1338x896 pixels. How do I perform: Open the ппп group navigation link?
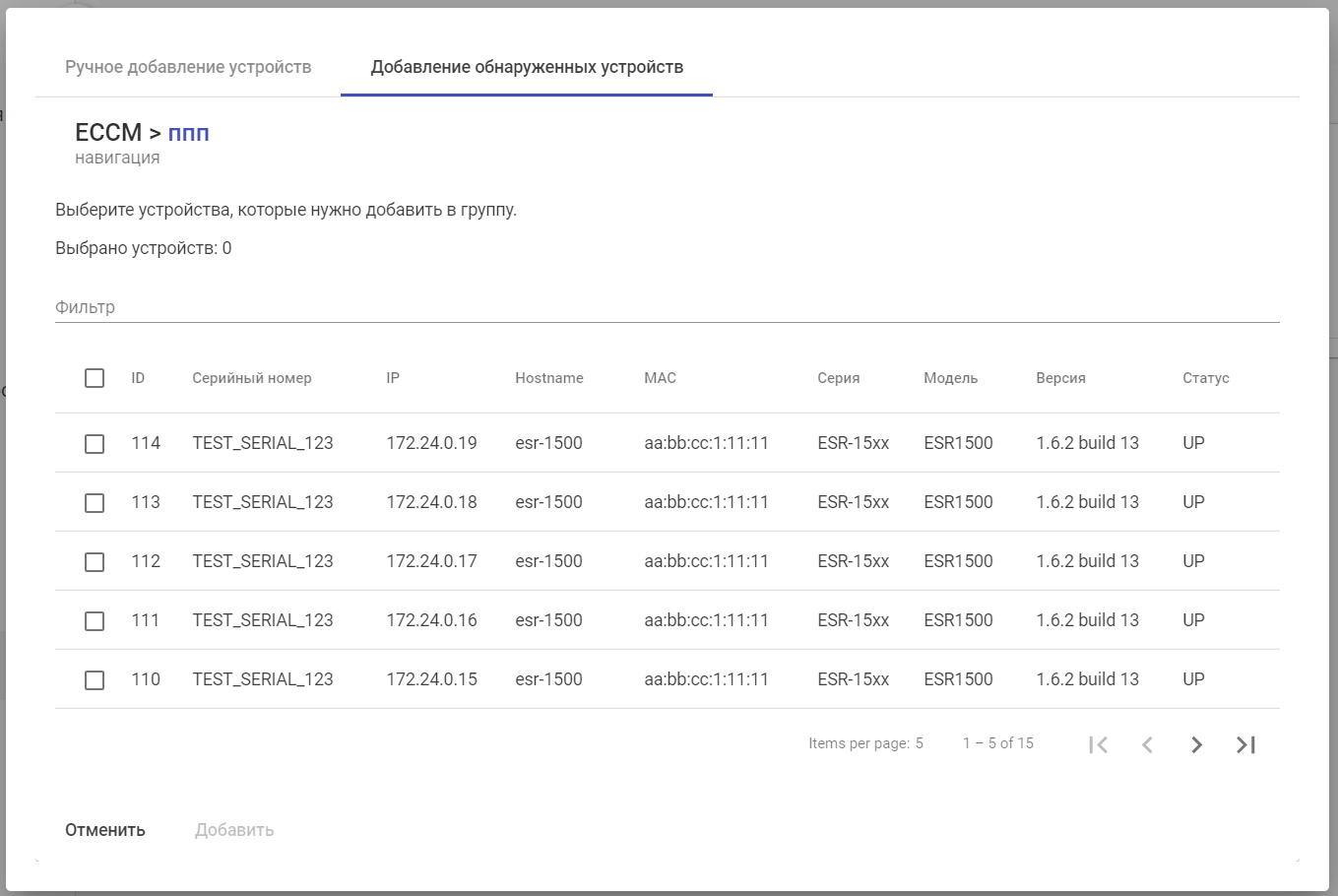pyautogui.click(x=188, y=133)
